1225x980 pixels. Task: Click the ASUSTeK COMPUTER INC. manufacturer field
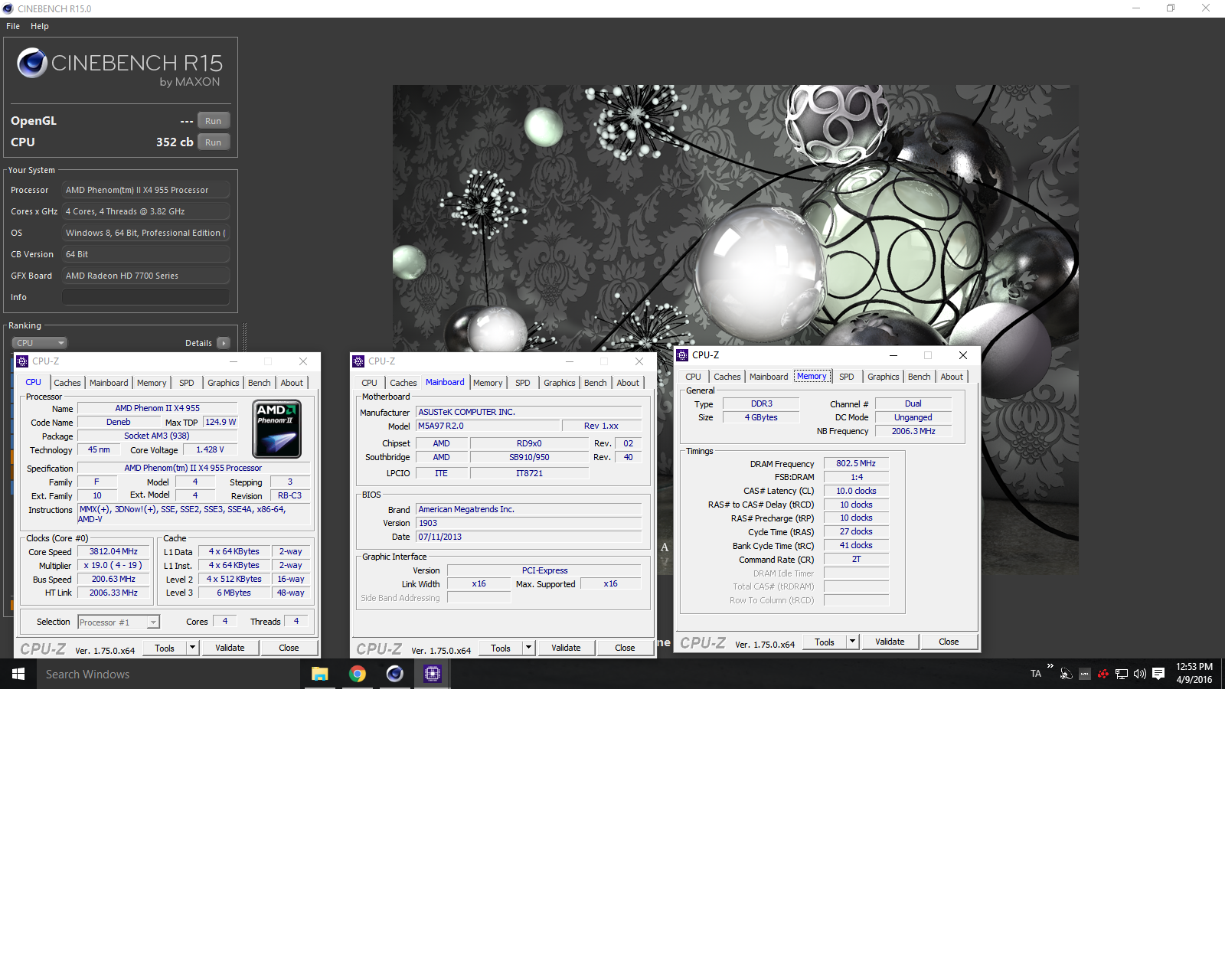point(528,412)
